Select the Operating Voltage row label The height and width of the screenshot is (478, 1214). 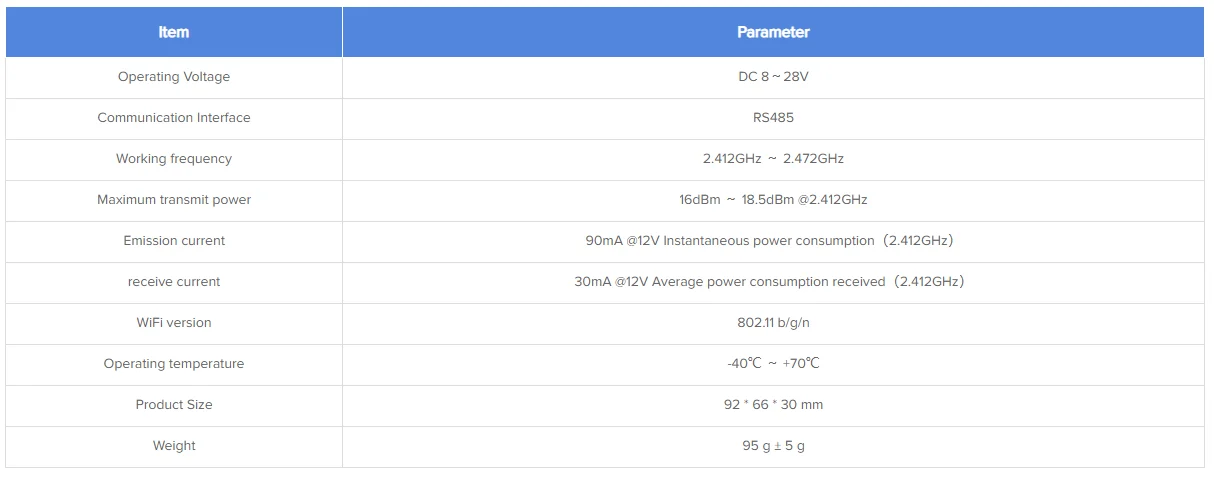[174, 77]
